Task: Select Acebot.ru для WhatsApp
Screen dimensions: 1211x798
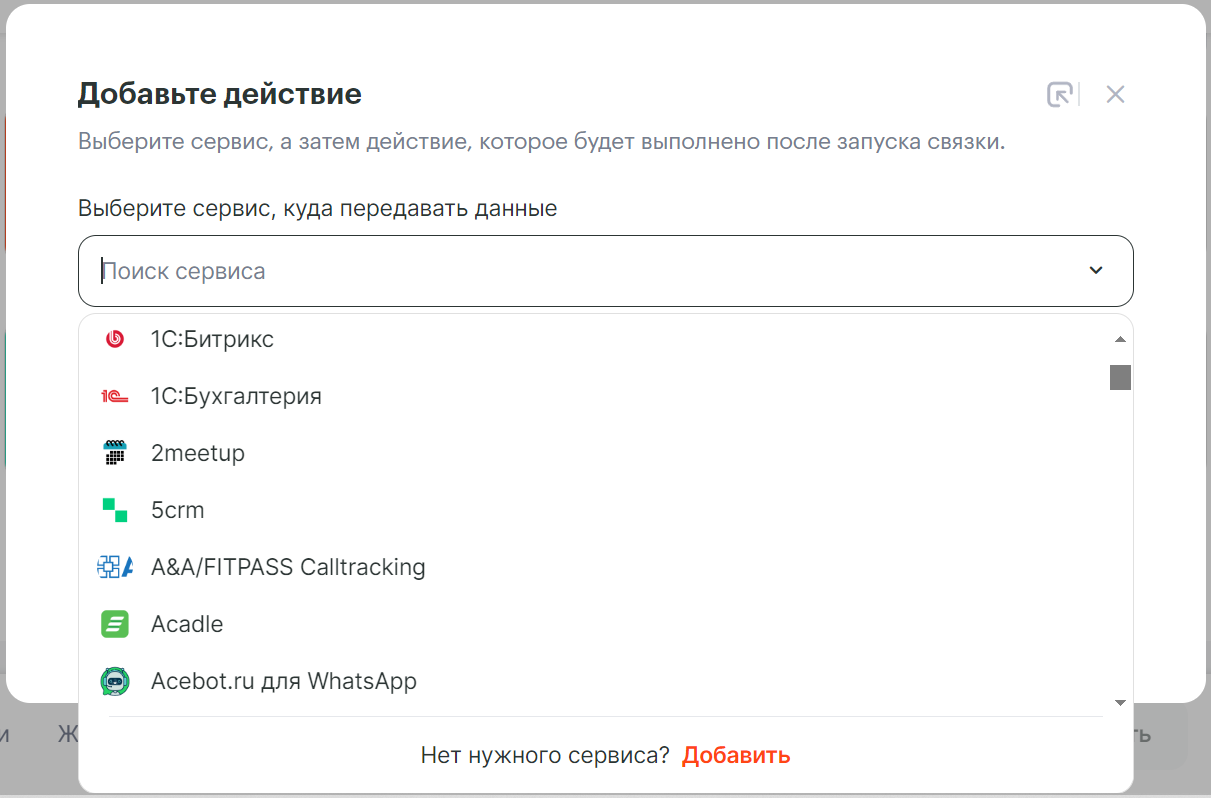Action: tap(594, 681)
